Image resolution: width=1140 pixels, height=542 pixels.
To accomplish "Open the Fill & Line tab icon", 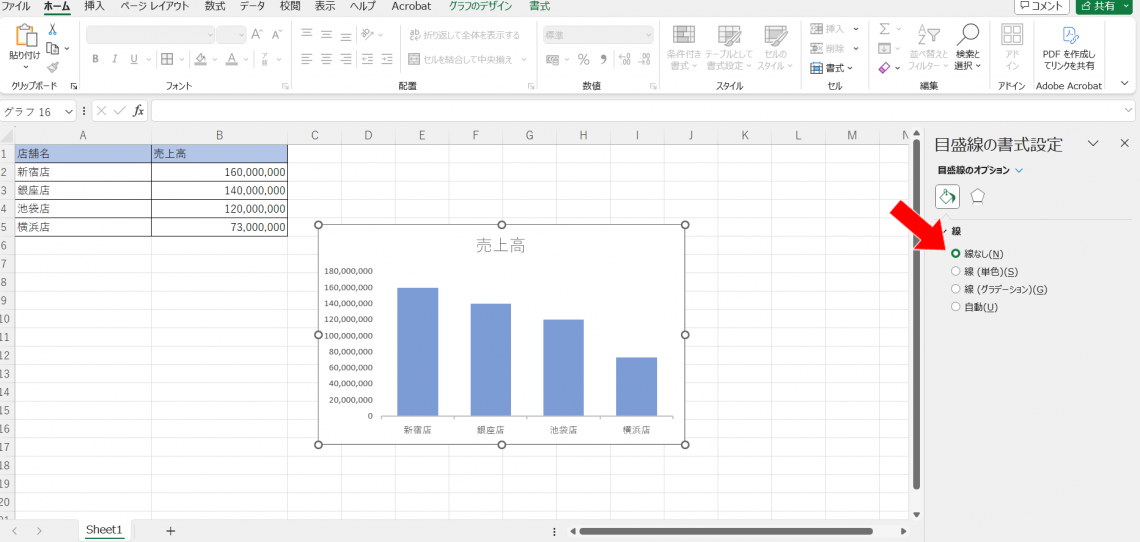I will [947, 196].
